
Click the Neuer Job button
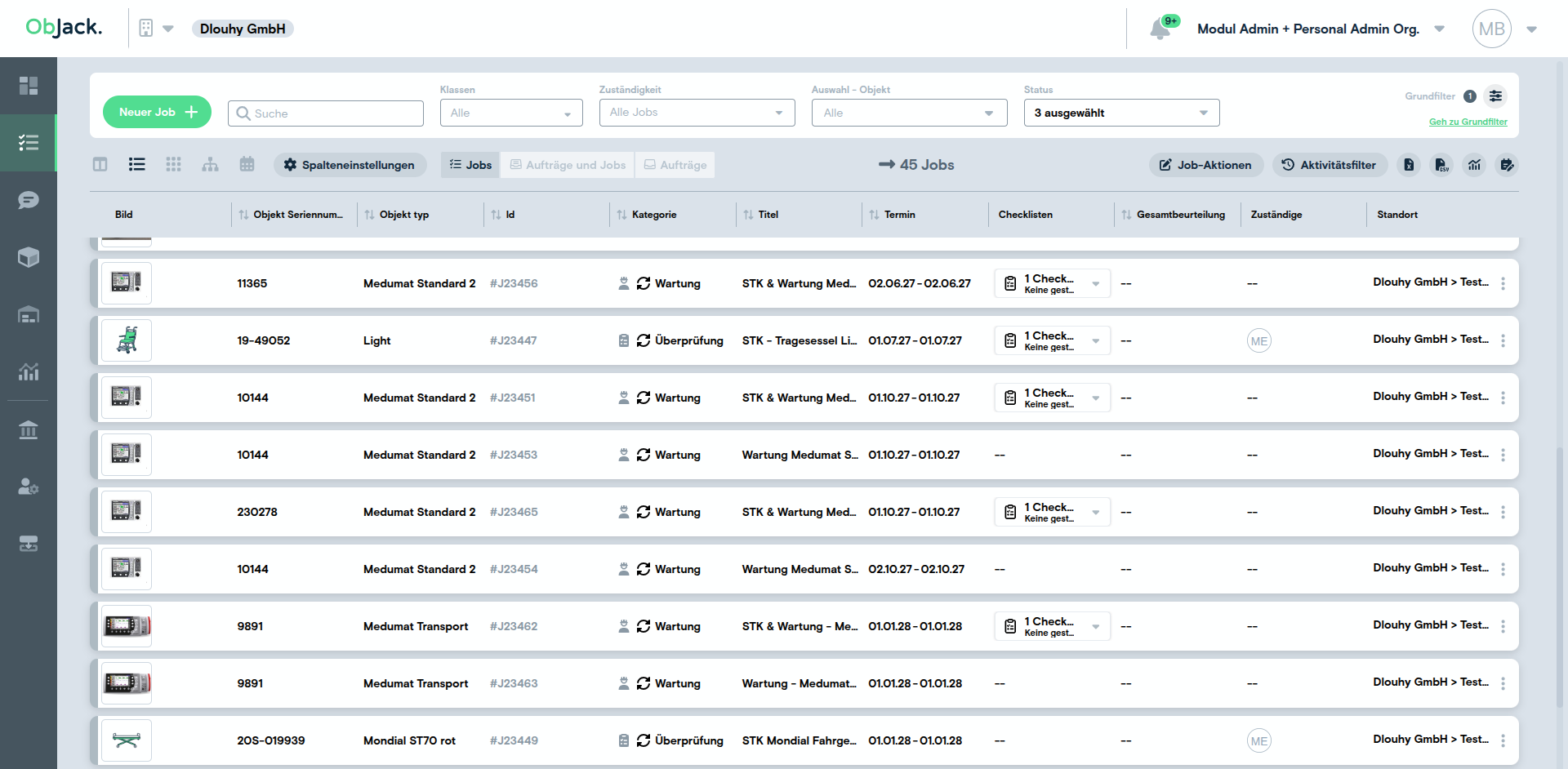coord(157,112)
